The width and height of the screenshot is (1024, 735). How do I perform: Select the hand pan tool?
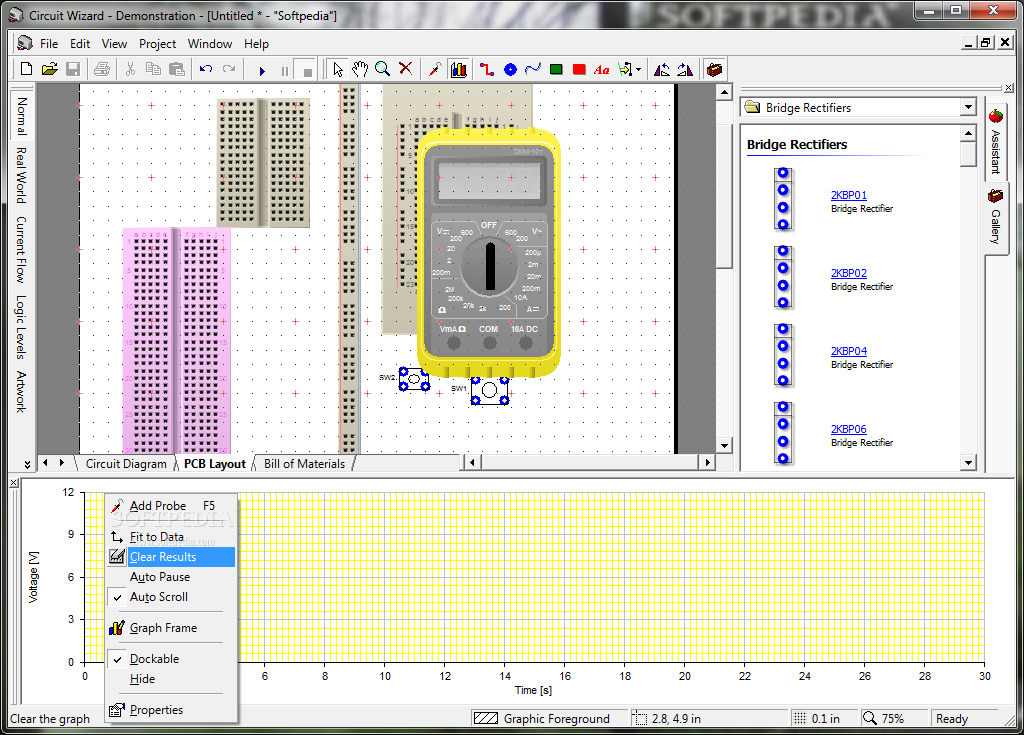point(360,69)
